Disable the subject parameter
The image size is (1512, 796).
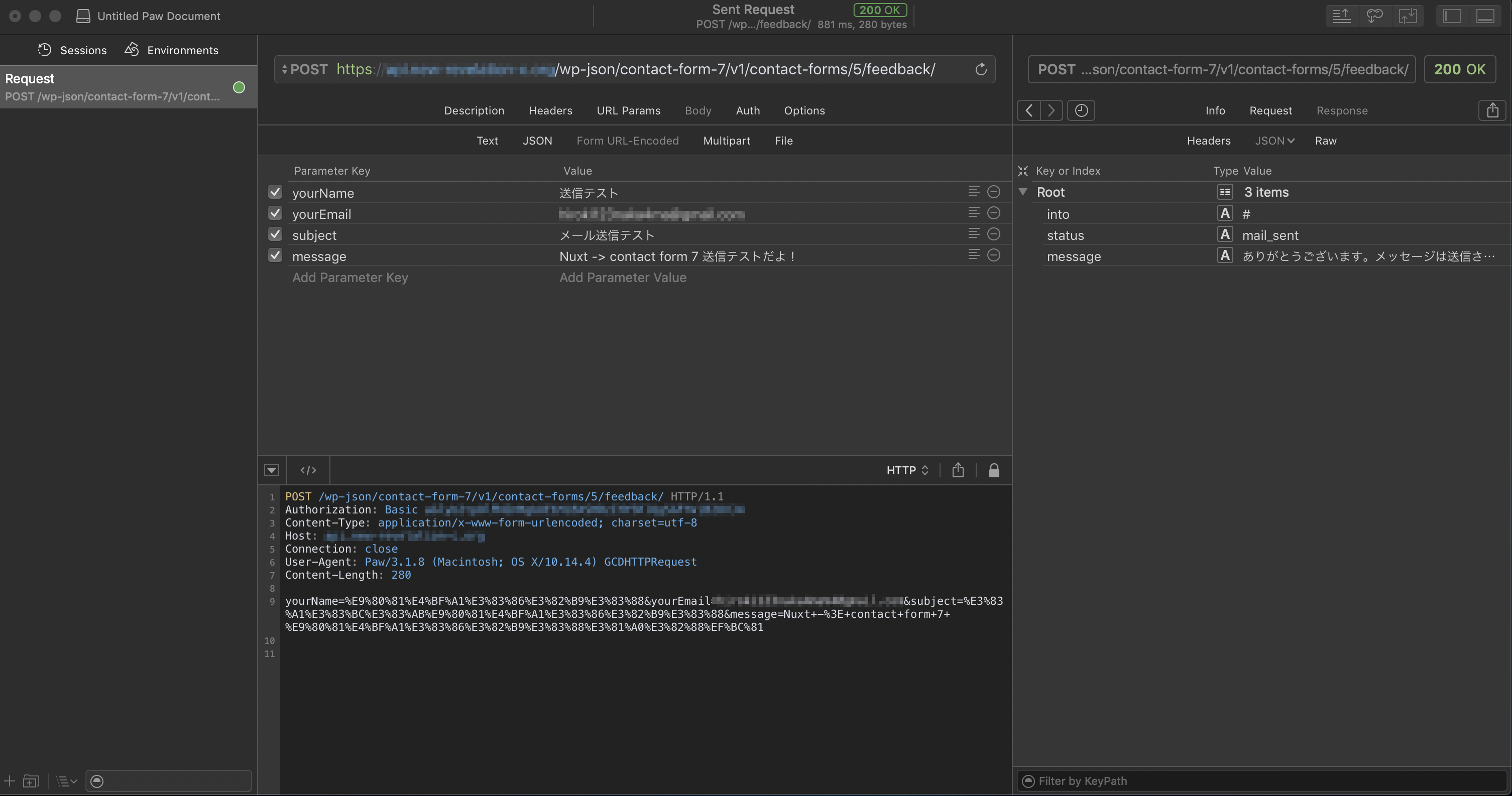point(275,234)
